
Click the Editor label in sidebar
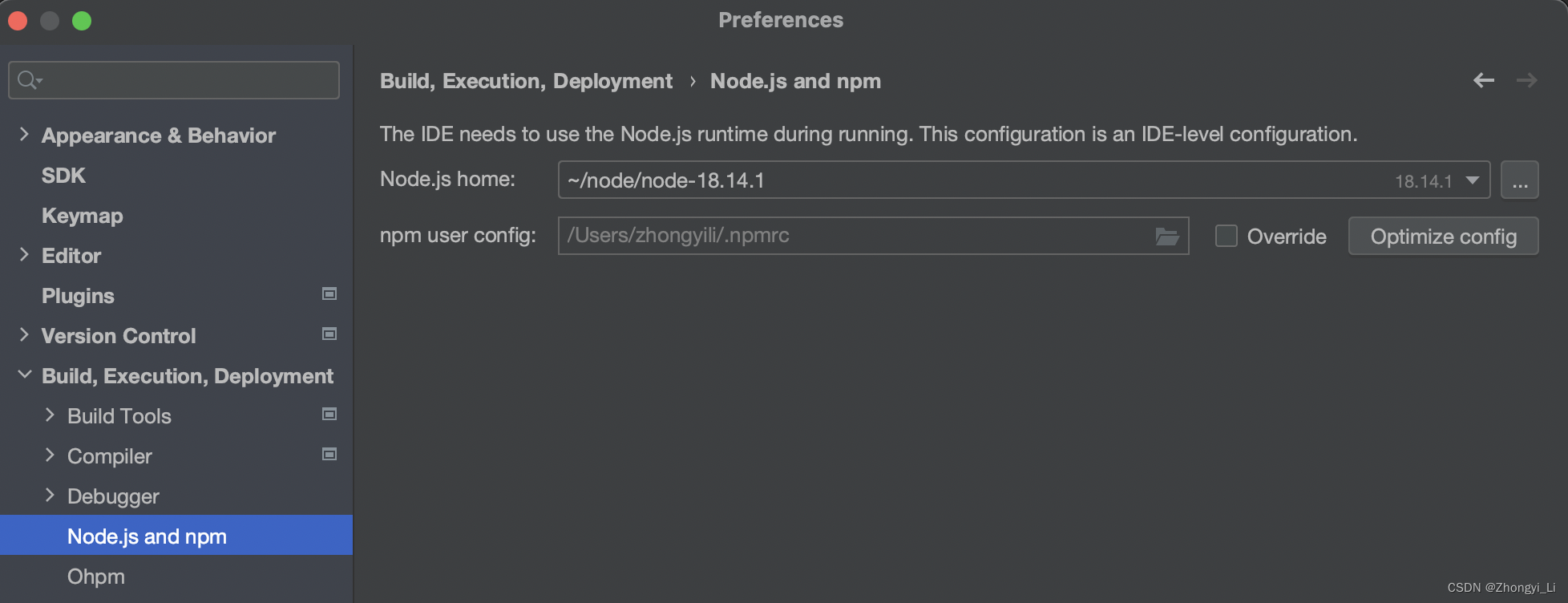[71, 256]
